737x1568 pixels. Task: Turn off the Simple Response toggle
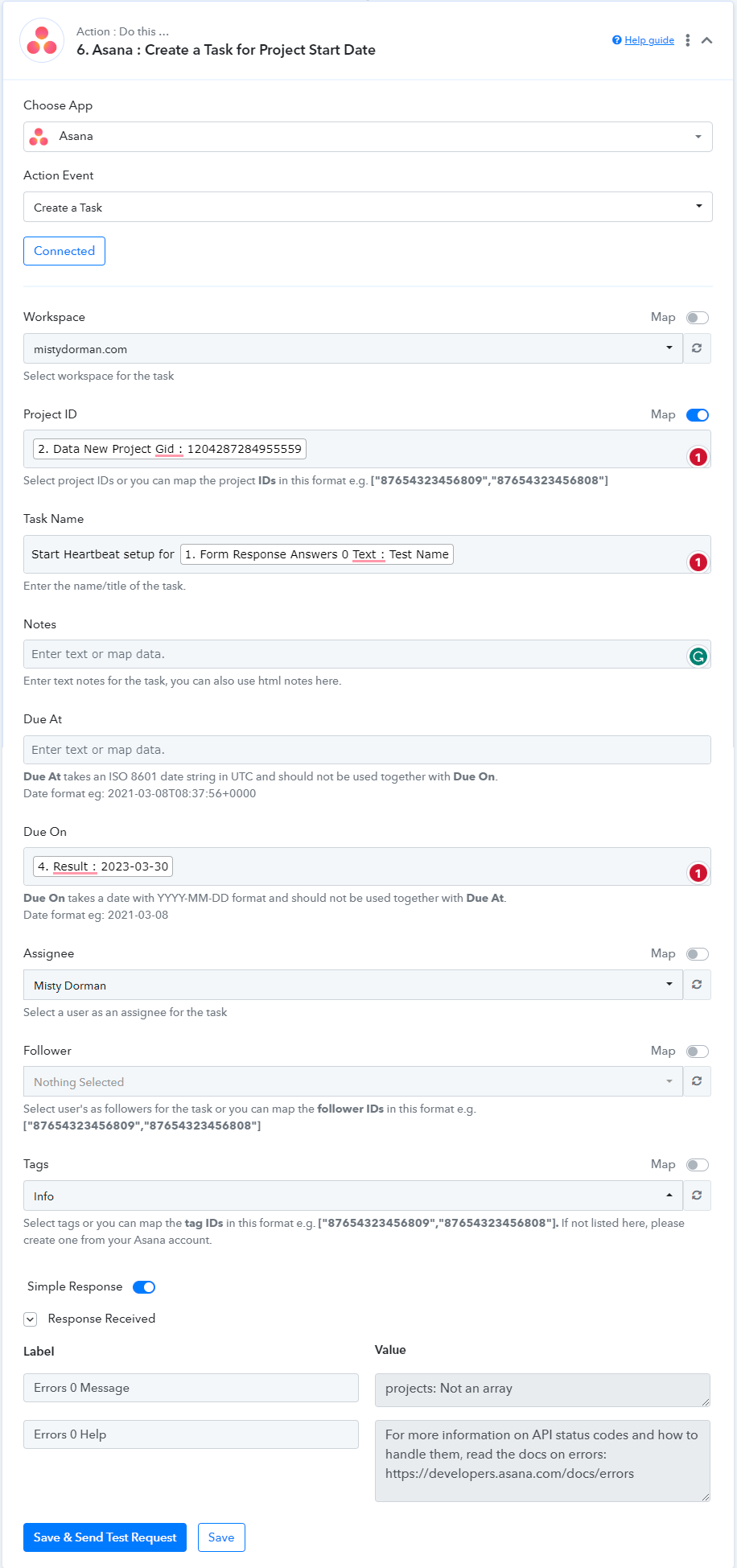tap(144, 1287)
